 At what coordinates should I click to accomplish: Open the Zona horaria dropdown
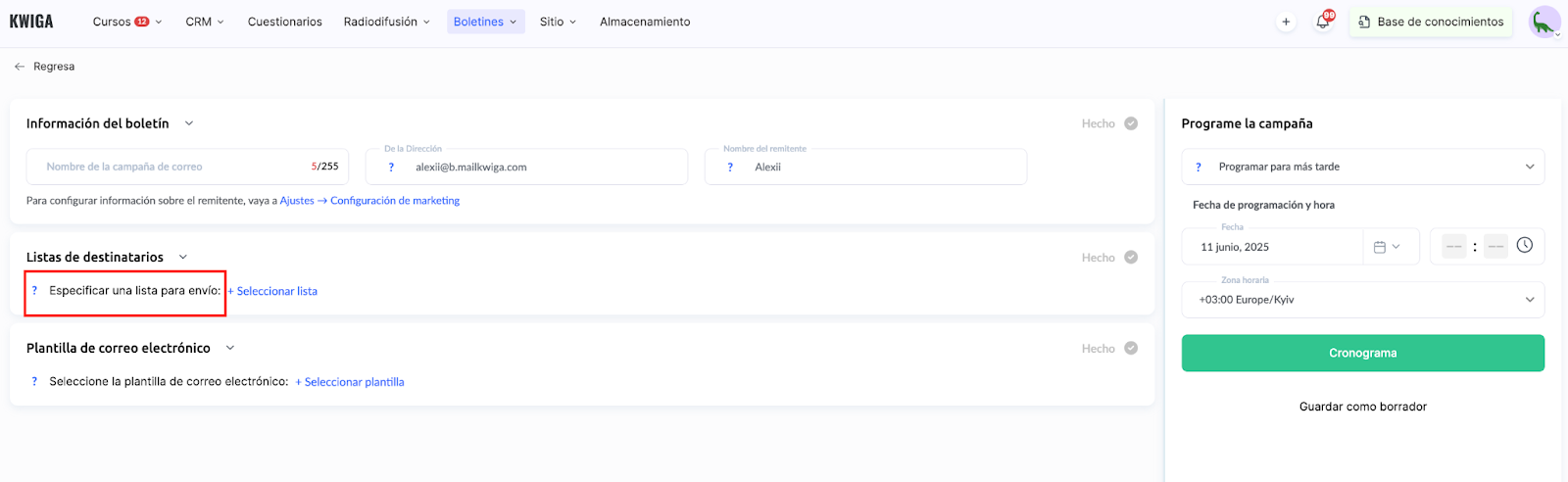pyautogui.click(x=1362, y=300)
